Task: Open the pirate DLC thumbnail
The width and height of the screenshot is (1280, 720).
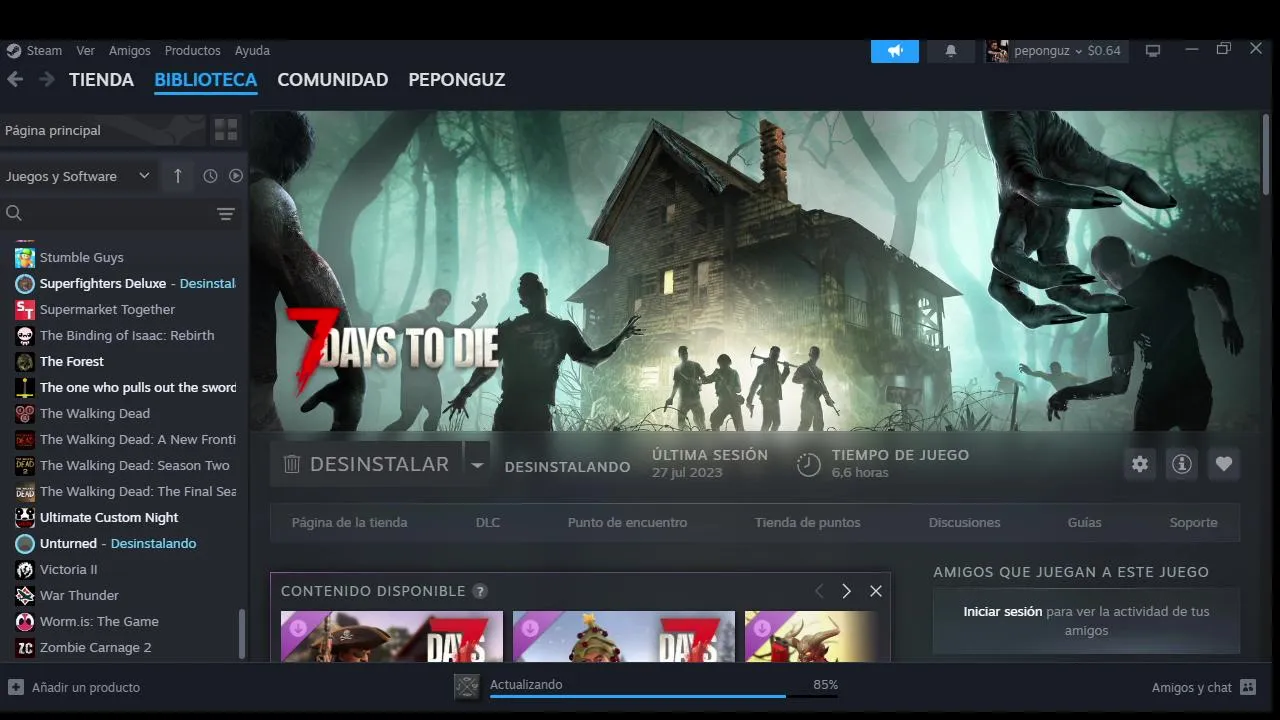Action: 392,636
